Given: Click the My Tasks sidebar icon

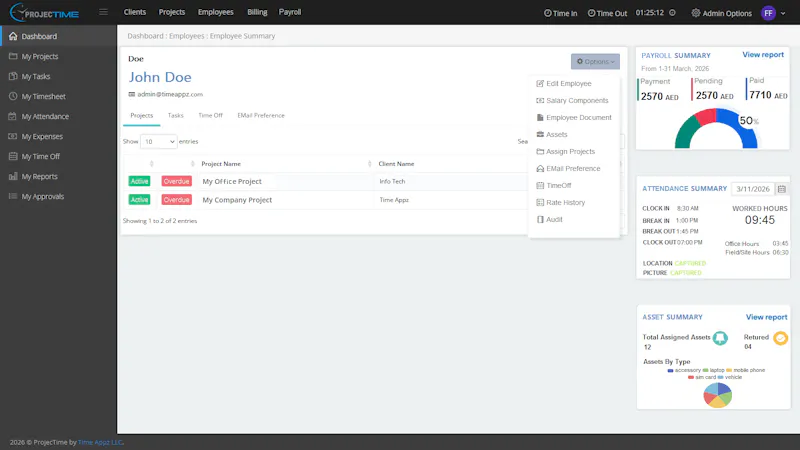Looking at the screenshot, I should 13,76.
